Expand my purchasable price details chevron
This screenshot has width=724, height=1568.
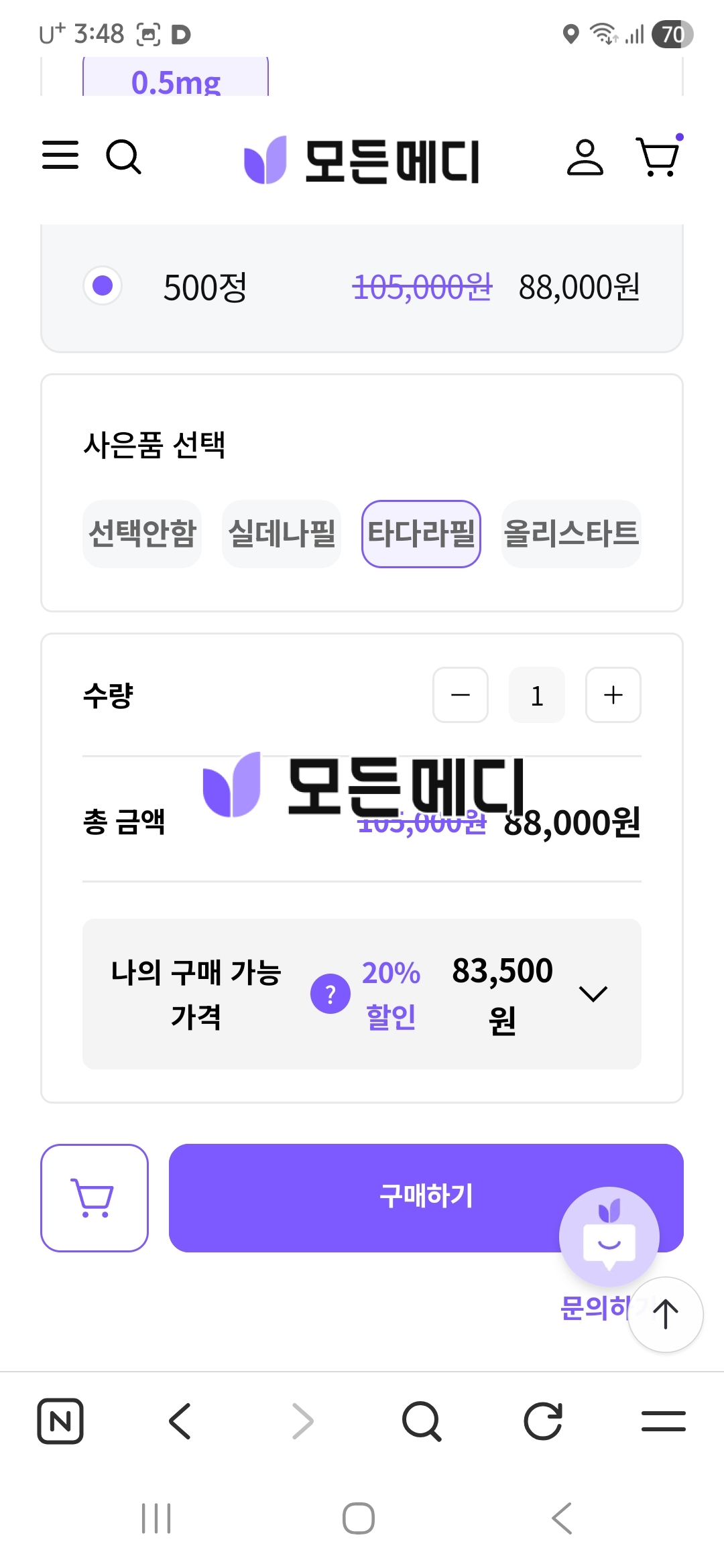pyautogui.click(x=593, y=994)
